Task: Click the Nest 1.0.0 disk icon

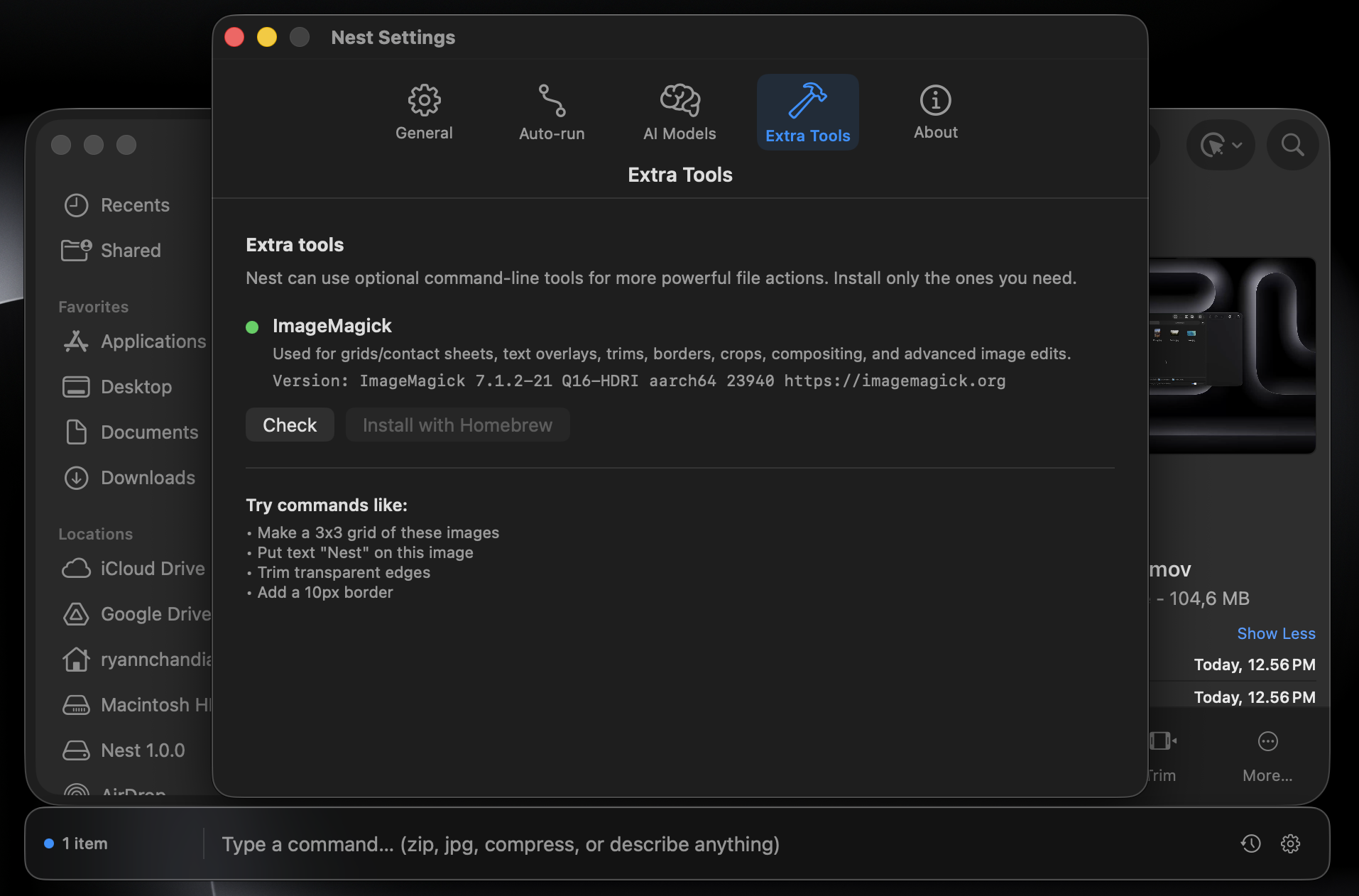Action: coord(76,750)
